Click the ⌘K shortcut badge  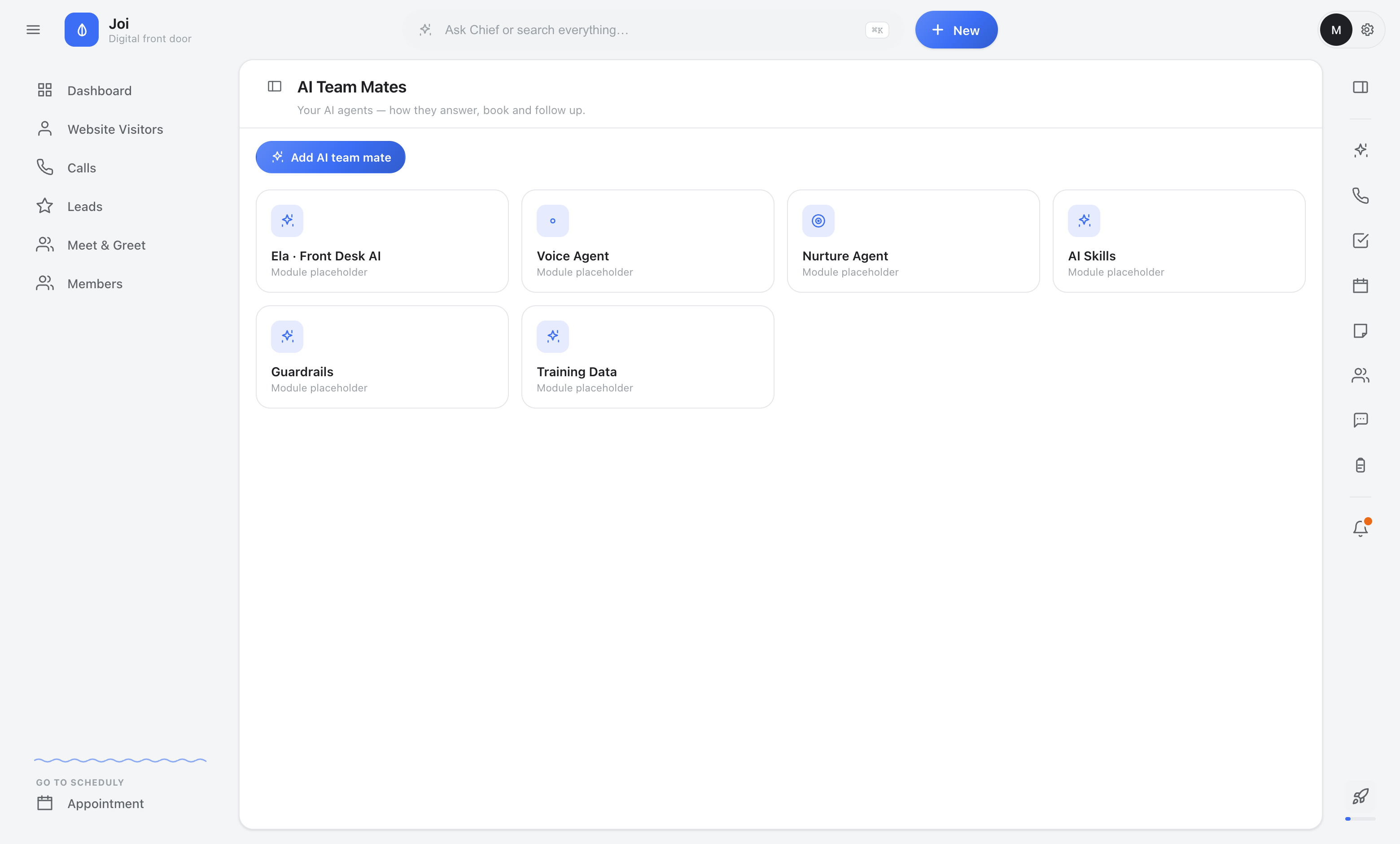[x=877, y=30]
